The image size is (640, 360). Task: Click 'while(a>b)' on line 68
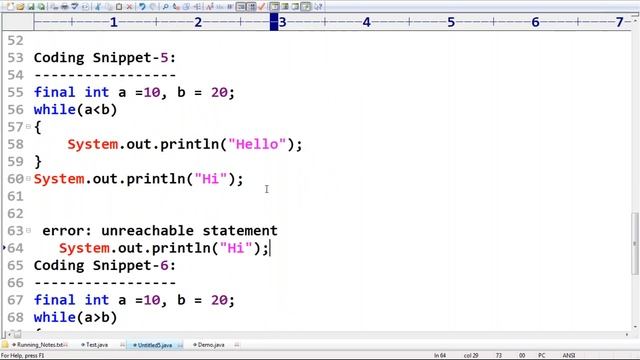click(76, 317)
